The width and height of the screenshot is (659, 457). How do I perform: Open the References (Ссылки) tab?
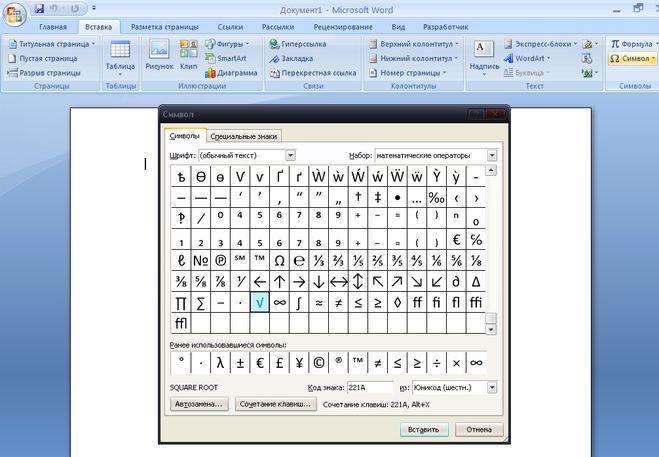pyautogui.click(x=230, y=27)
